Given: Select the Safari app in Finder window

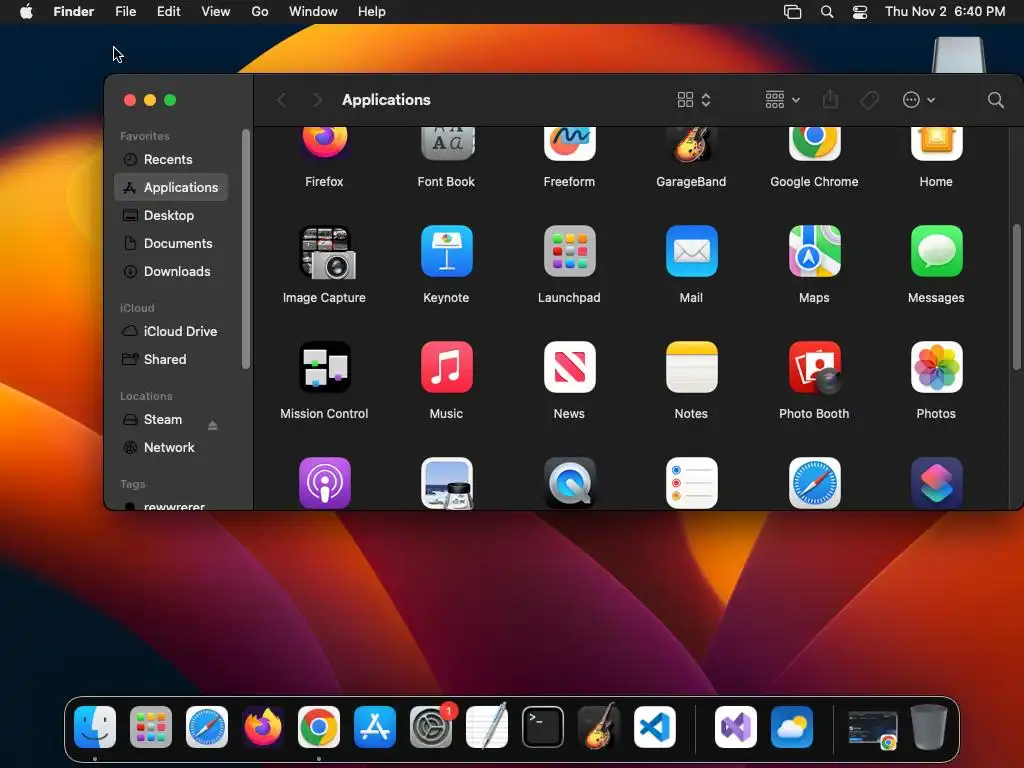Looking at the screenshot, I should click(814, 483).
